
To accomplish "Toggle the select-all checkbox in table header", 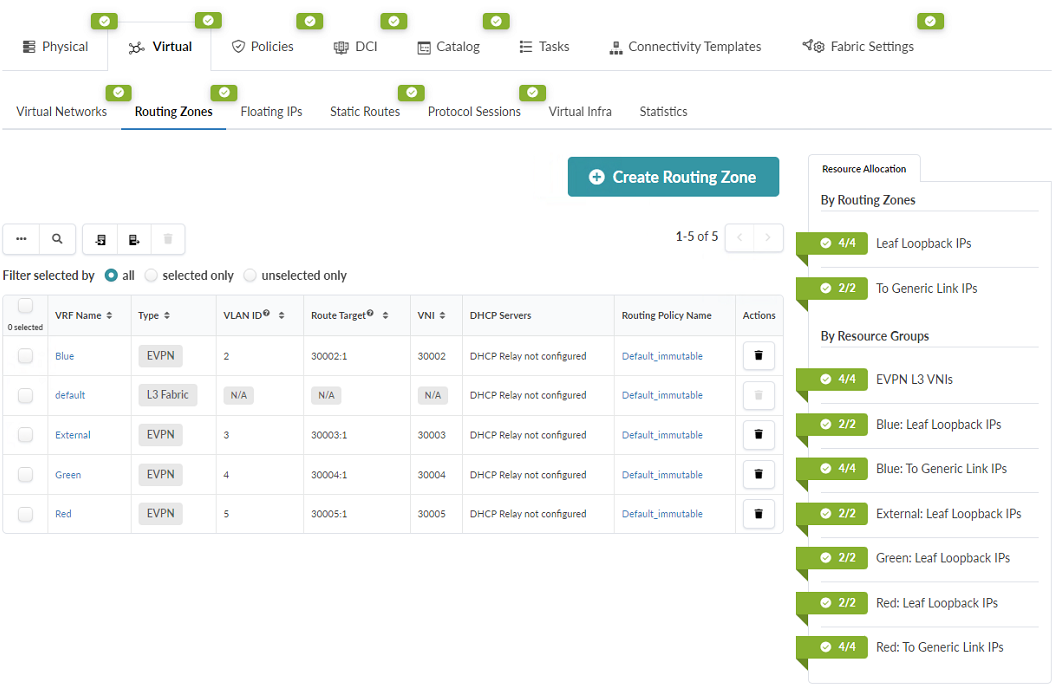I will coord(25,306).
